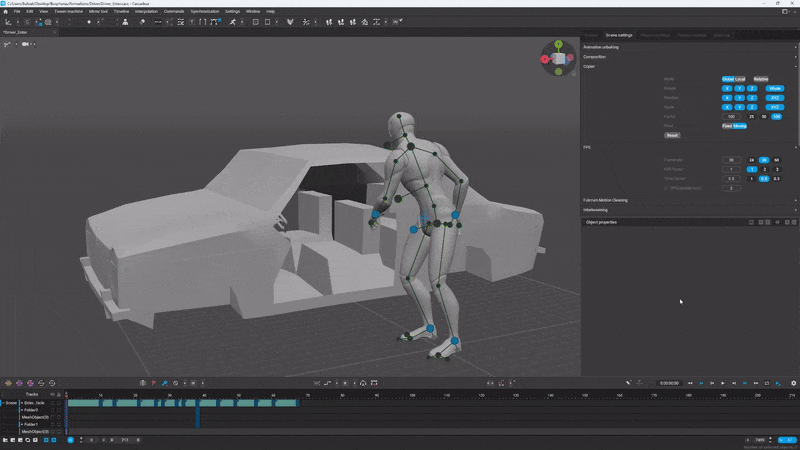
Task: Open the Interpolation menu
Action: pyautogui.click(x=146, y=11)
